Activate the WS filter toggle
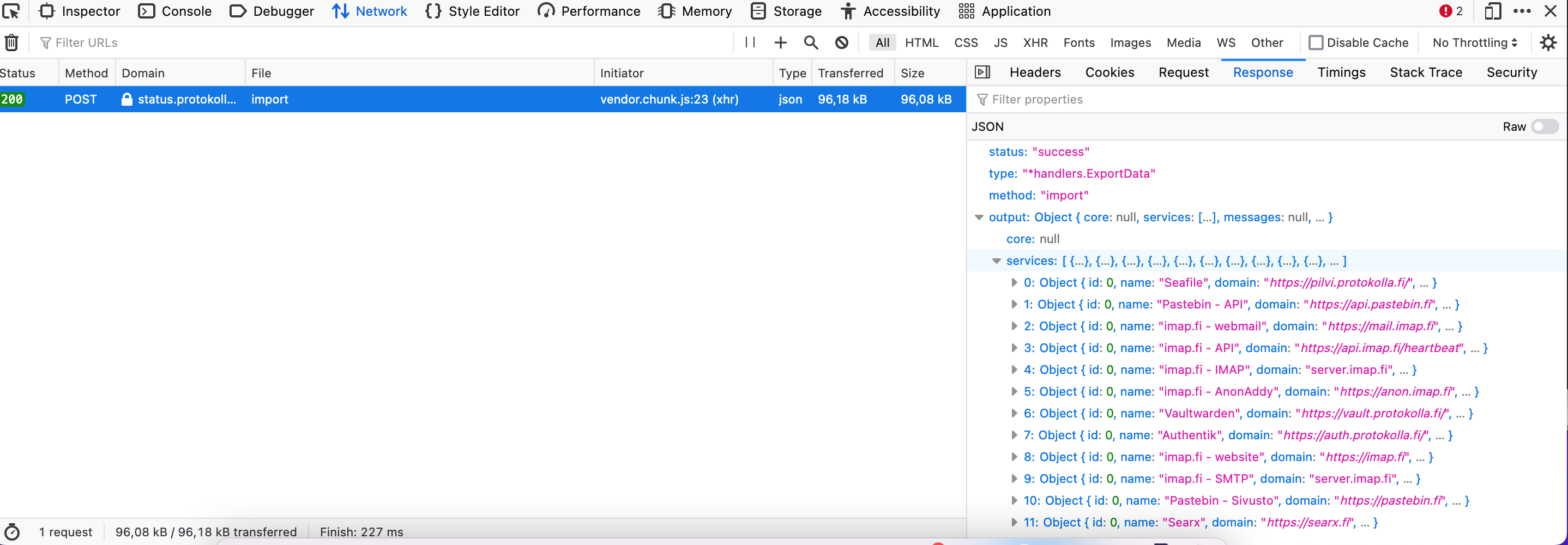1568x545 pixels. (x=1226, y=43)
